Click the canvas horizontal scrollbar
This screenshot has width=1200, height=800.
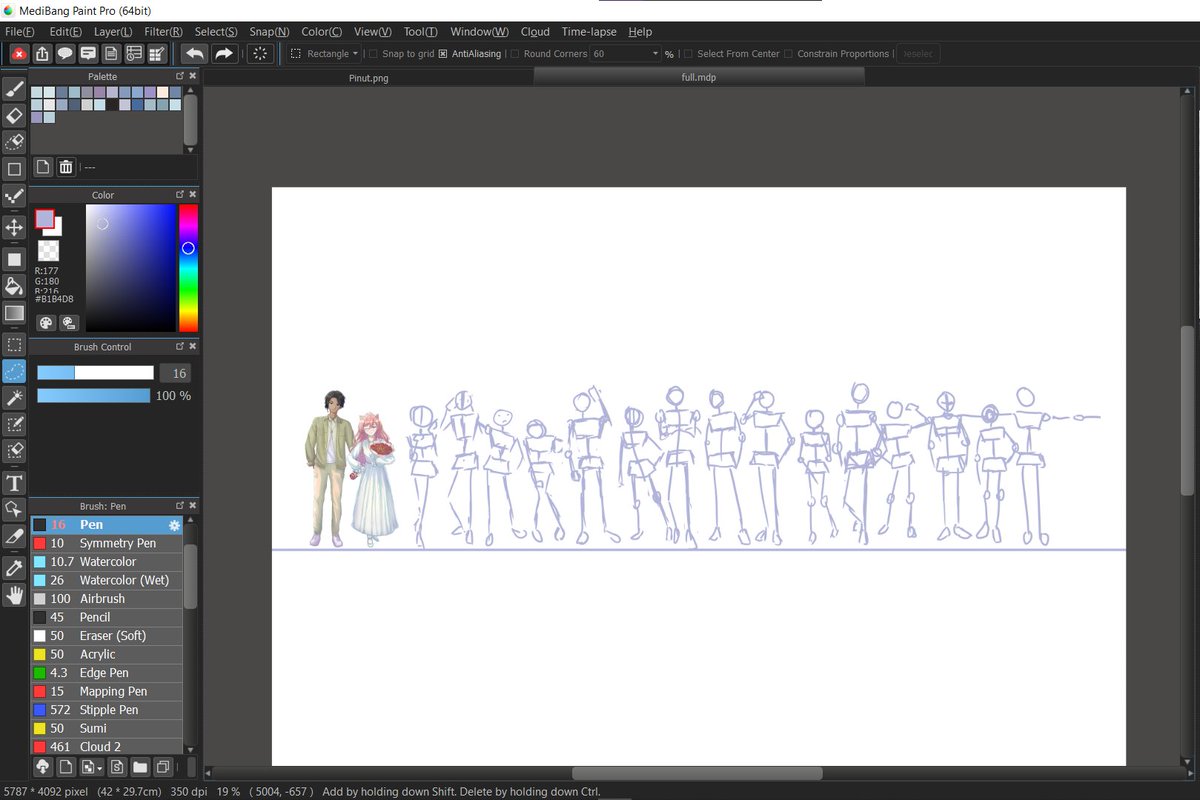tap(697, 773)
